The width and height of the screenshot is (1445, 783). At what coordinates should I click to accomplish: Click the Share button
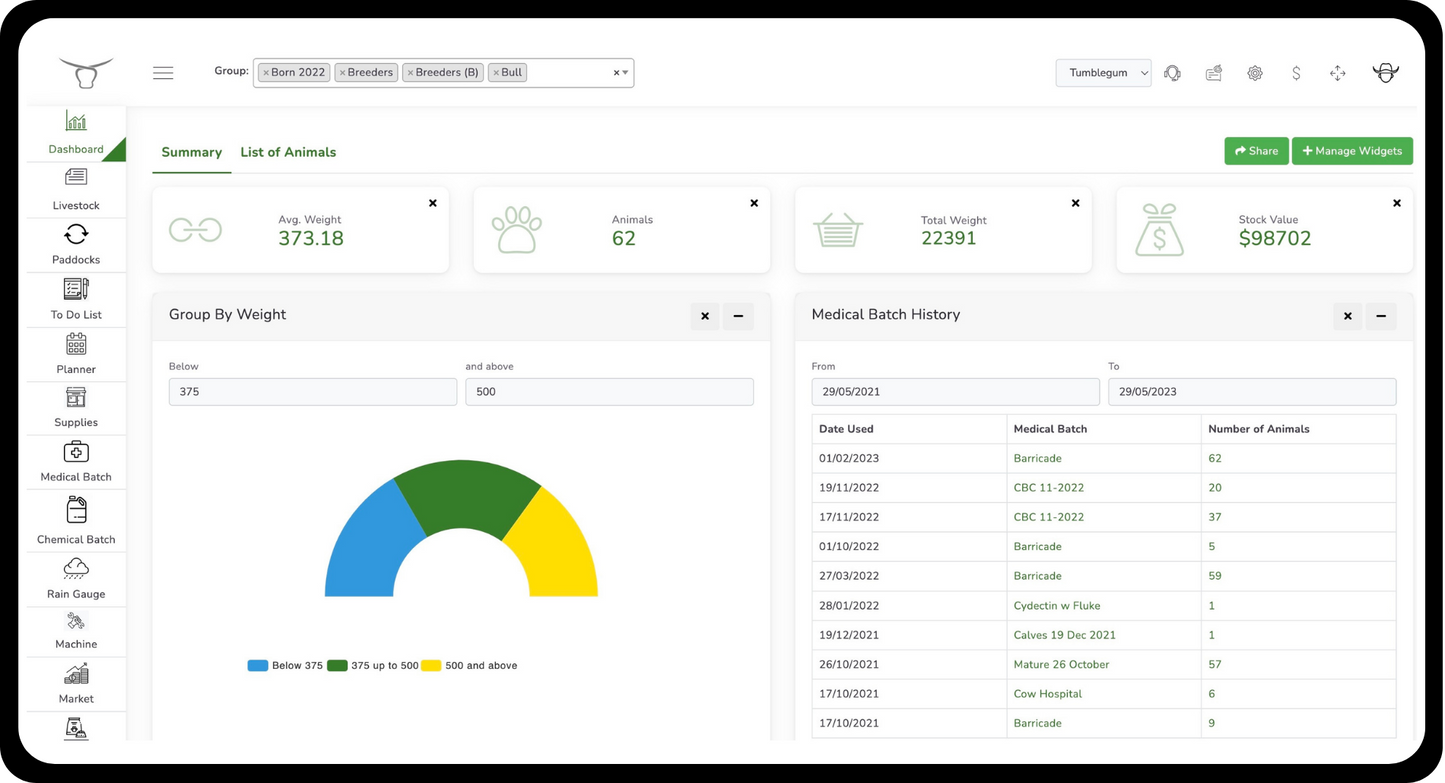(1256, 151)
